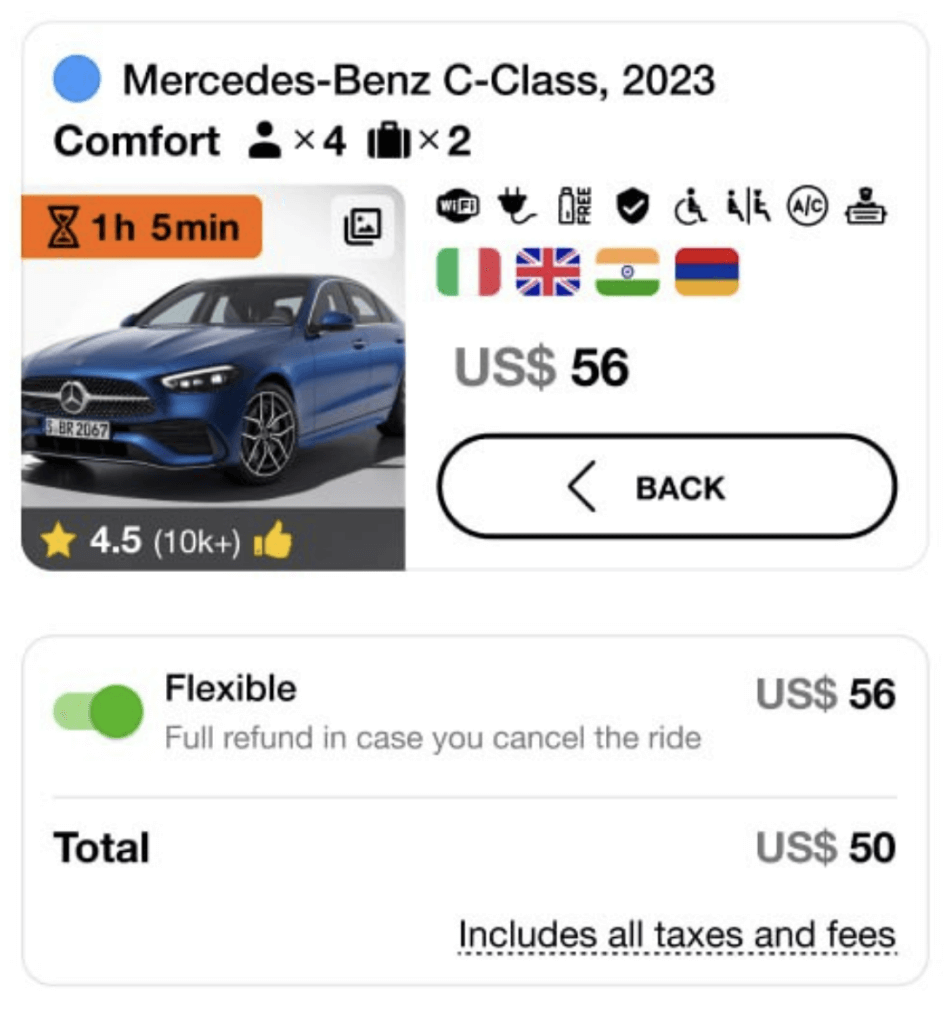951x1024 pixels.
Task: Click the Indian flag language icon
Action: pyautogui.click(x=627, y=272)
